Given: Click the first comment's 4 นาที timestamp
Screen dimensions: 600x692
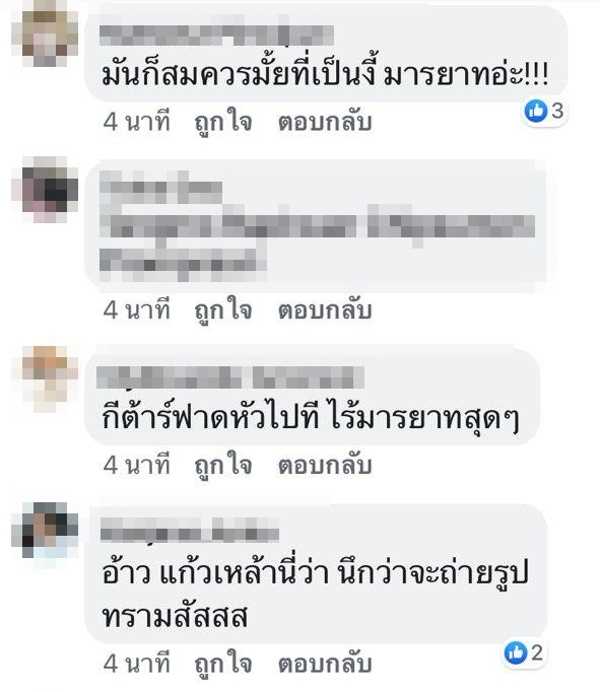Looking at the screenshot, I should pos(137,122).
